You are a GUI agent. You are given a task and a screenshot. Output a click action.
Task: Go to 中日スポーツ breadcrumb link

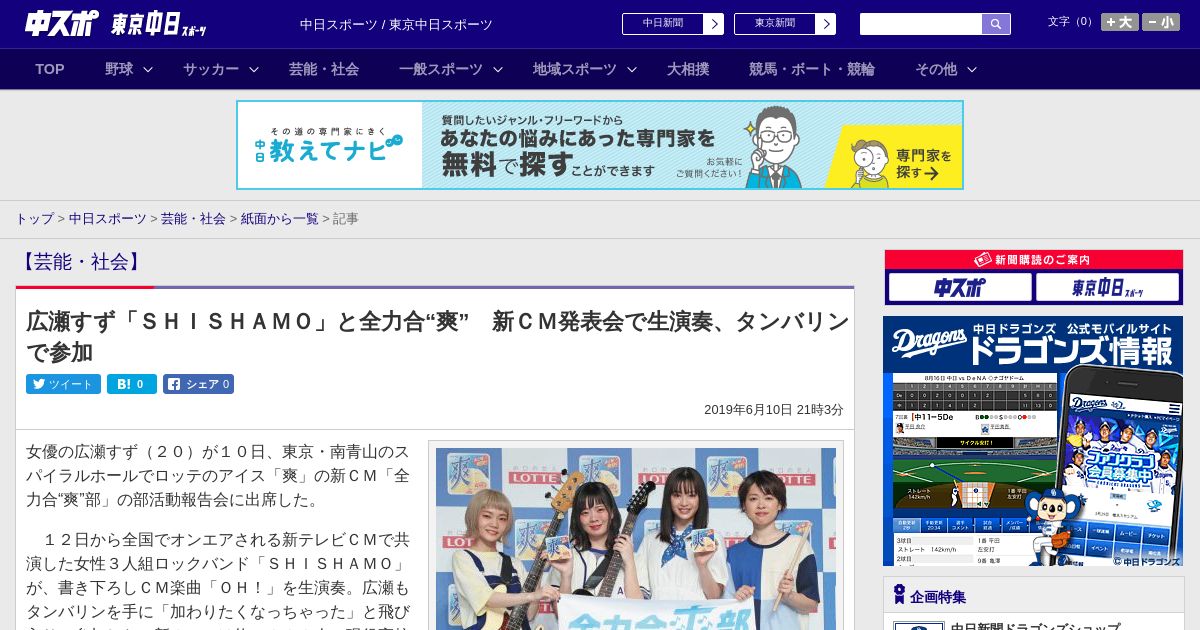pyautogui.click(x=108, y=219)
